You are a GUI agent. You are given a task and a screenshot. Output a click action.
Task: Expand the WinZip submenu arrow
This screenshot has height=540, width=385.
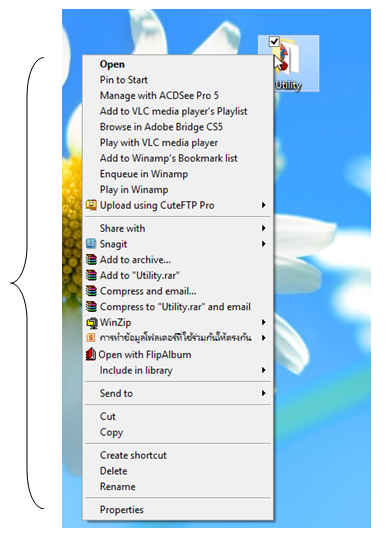pos(263,322)
